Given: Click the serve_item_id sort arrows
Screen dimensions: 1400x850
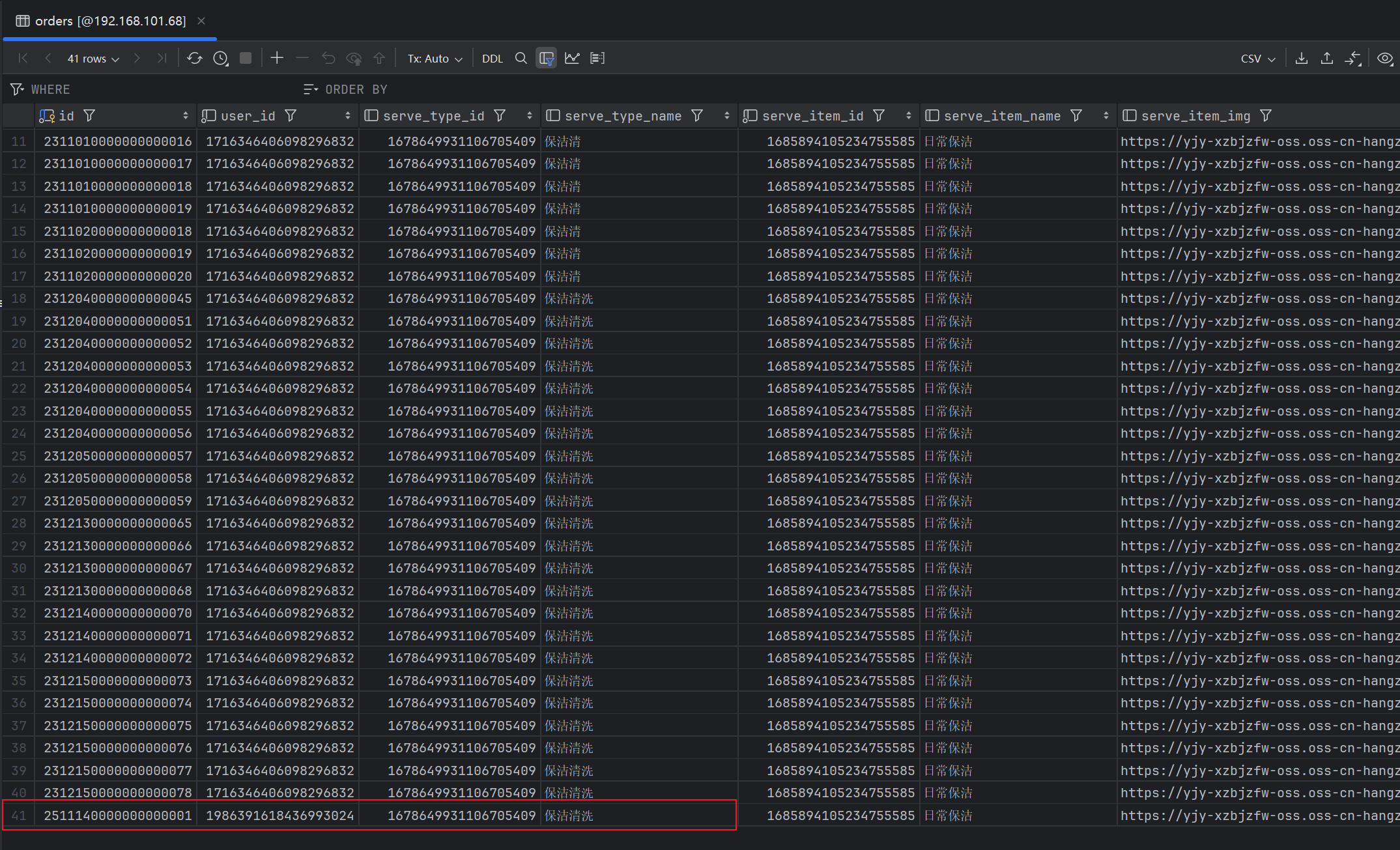Looking at the screenshot, I should pyautogui.click(x=908, y=116).
